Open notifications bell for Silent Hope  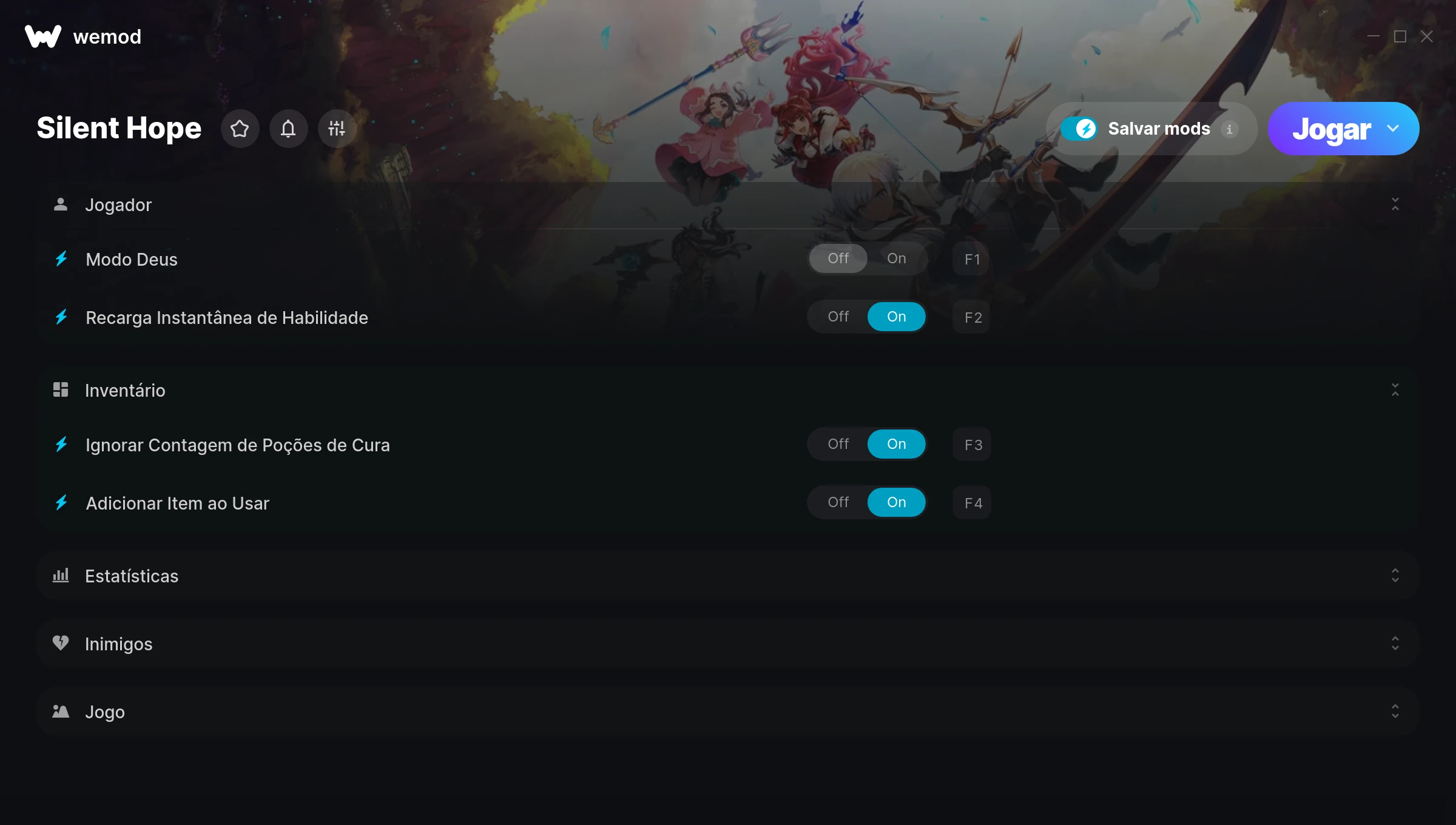tap(288, 129)
